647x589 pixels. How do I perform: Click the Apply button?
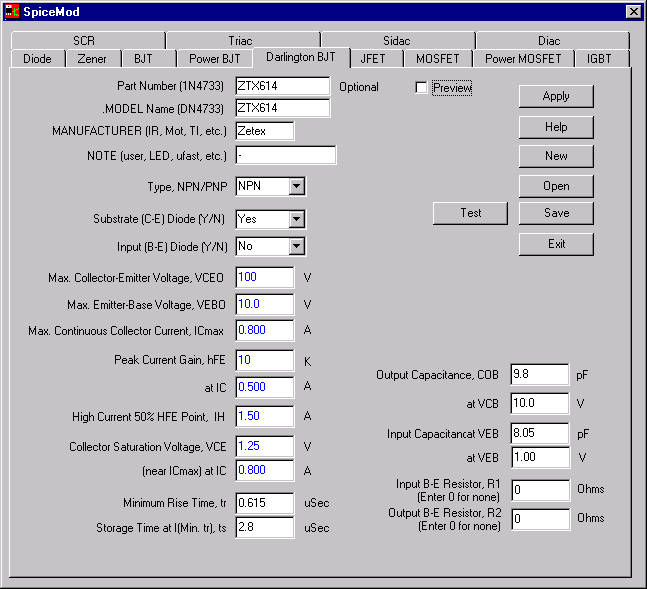click(556, 96)
